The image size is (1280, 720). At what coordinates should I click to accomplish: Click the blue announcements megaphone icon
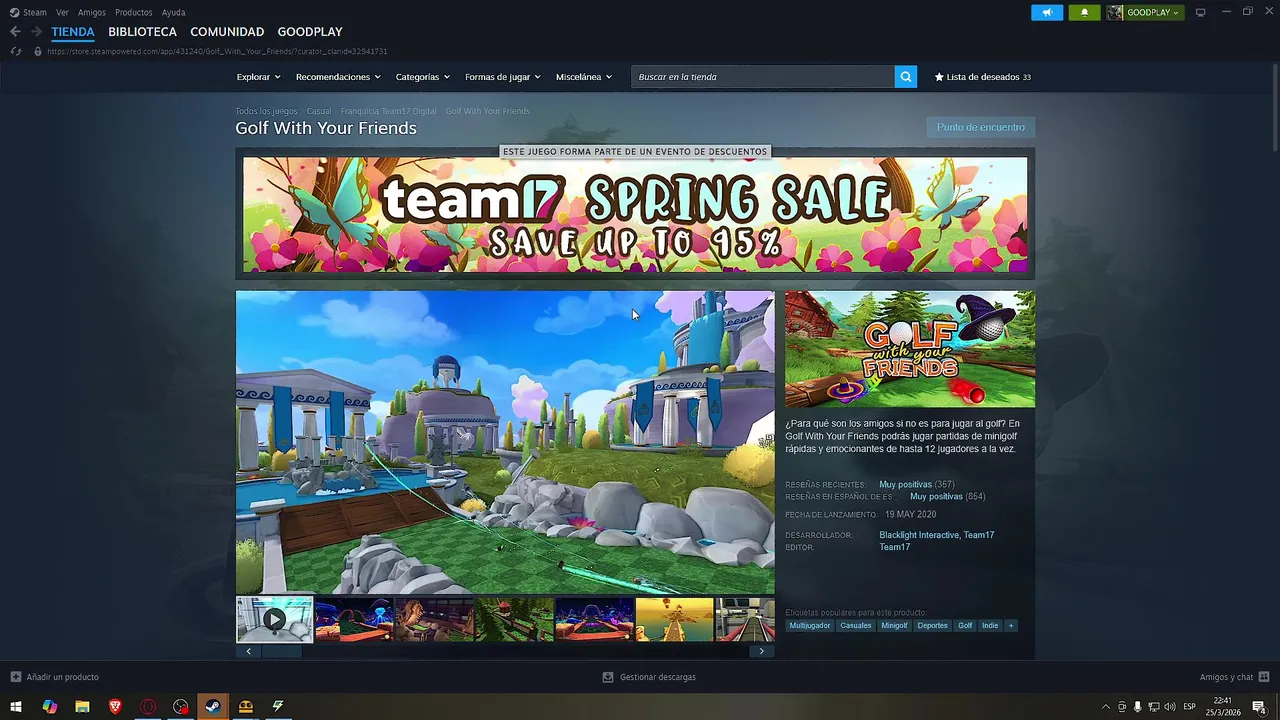(x=1047, y=12)
